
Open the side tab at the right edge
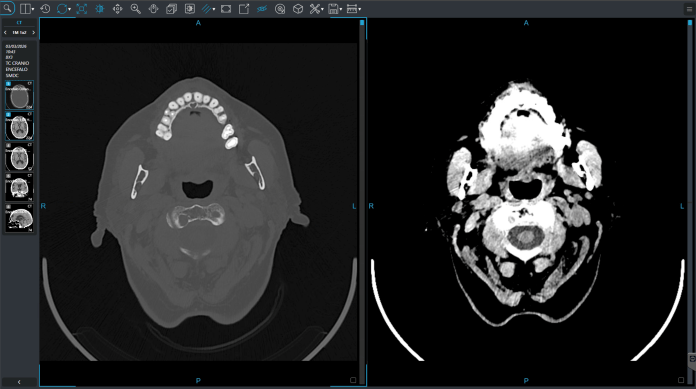coord(692,361)
